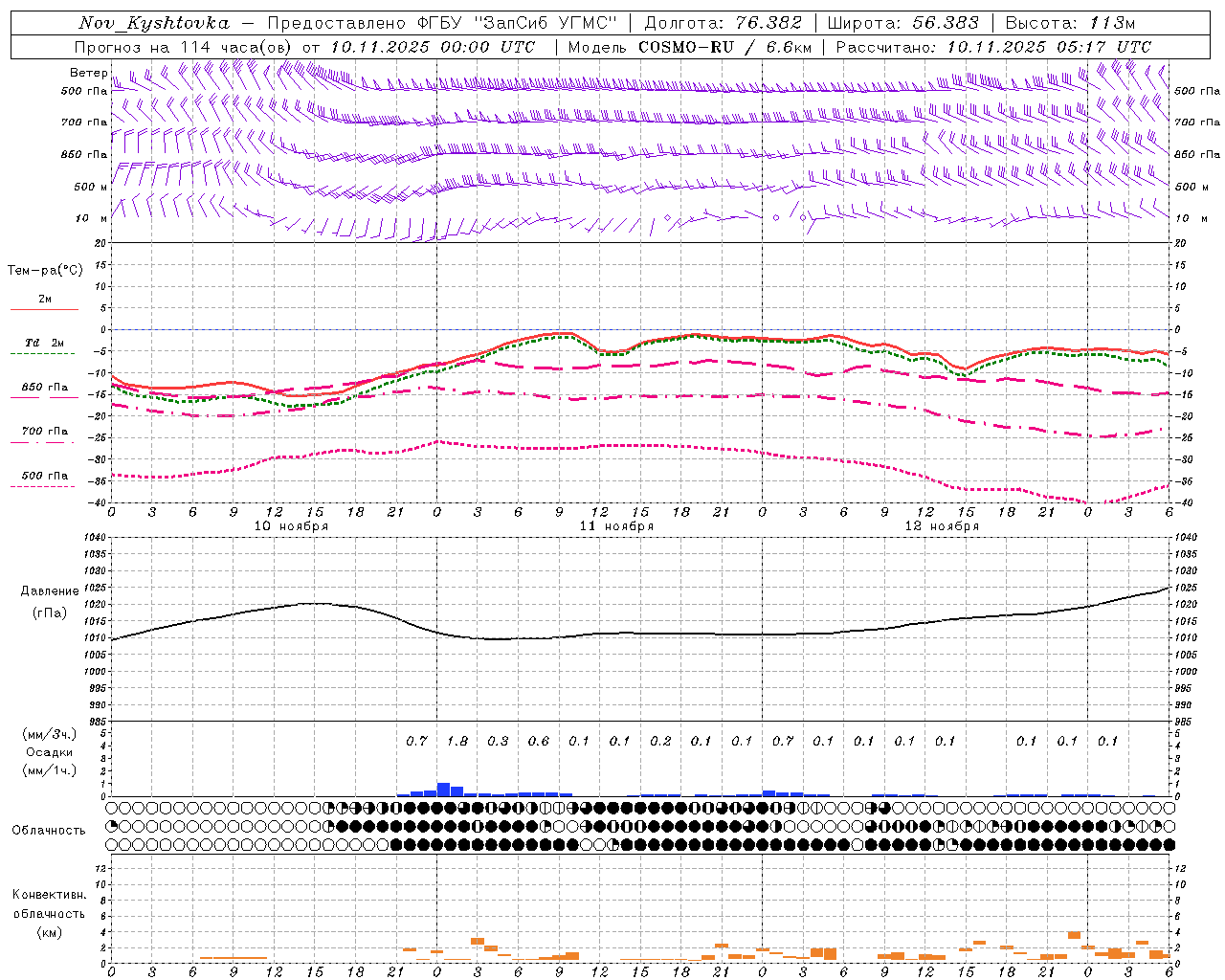Click the Широта: 56.383 value
1225x980 pixels.
tap(903, 23)
